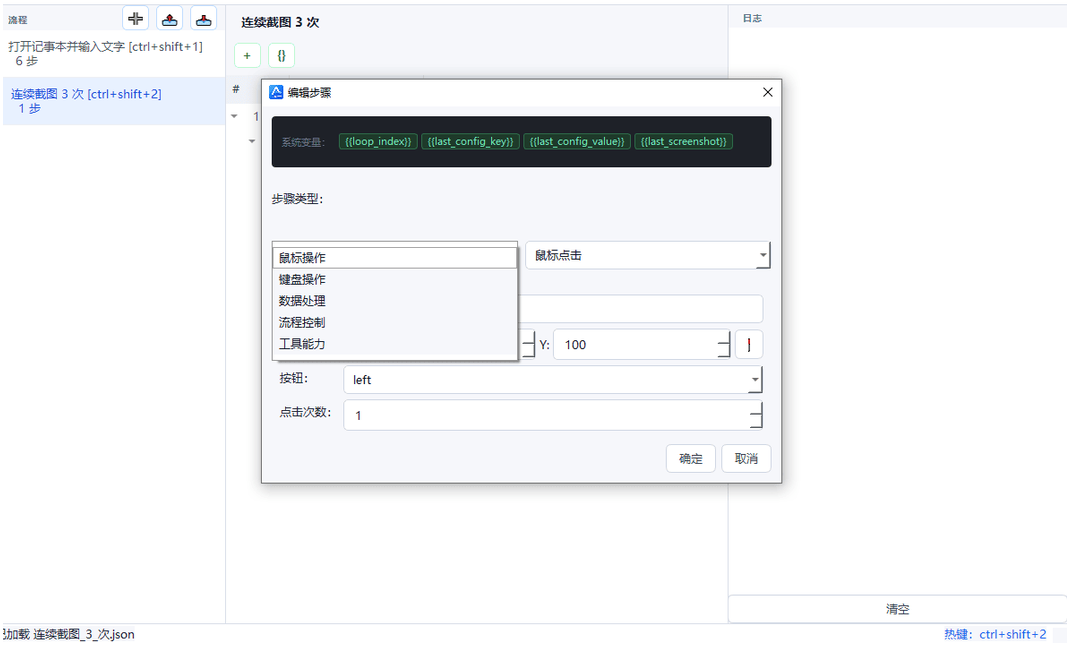Choose 流程控制 from the step type list
The width and height of the screenshot is (1067, 648).
(395, 323)
